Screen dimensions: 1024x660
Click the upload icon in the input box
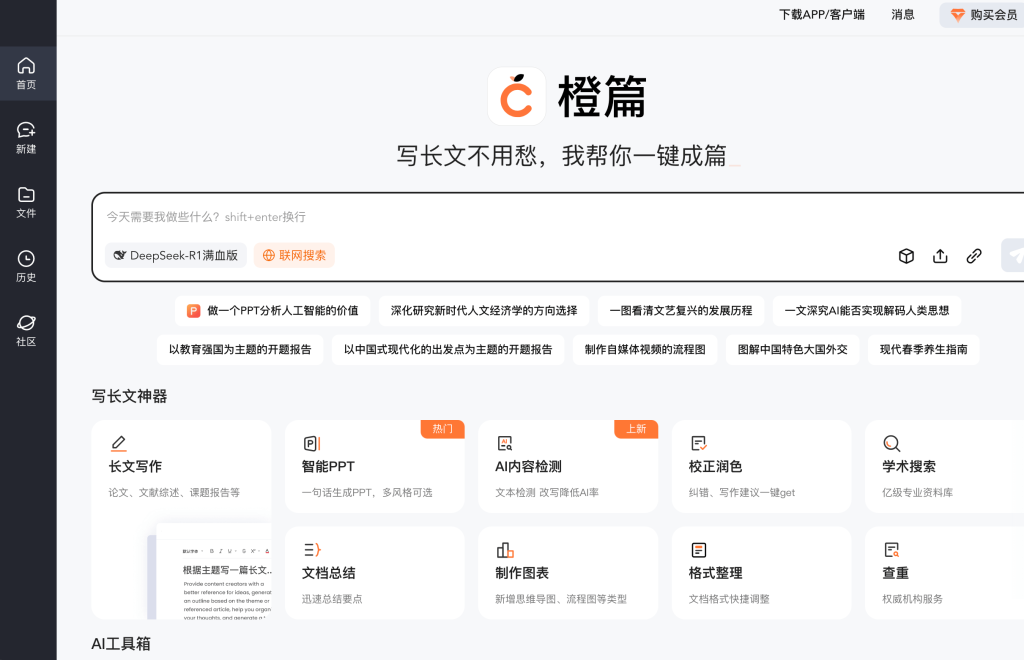(x=940, y=256)
